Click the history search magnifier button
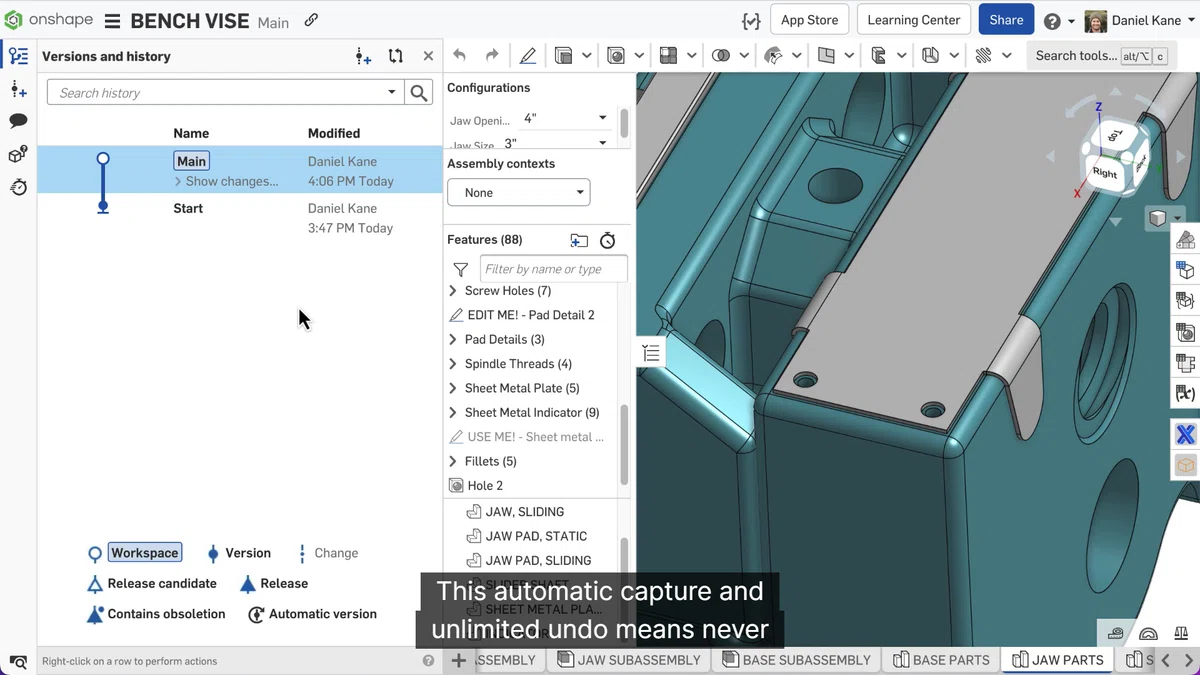The width and height of the screenshot is (1200, 675). (419, 93)
